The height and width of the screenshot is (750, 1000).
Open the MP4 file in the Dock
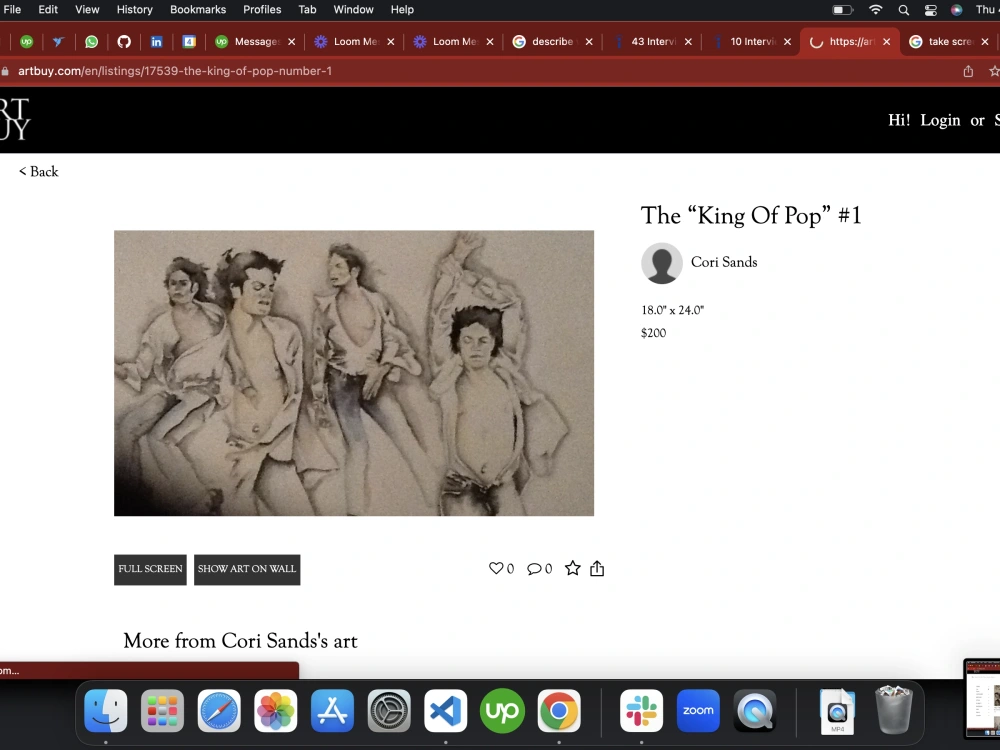click(x=837, y=711)
